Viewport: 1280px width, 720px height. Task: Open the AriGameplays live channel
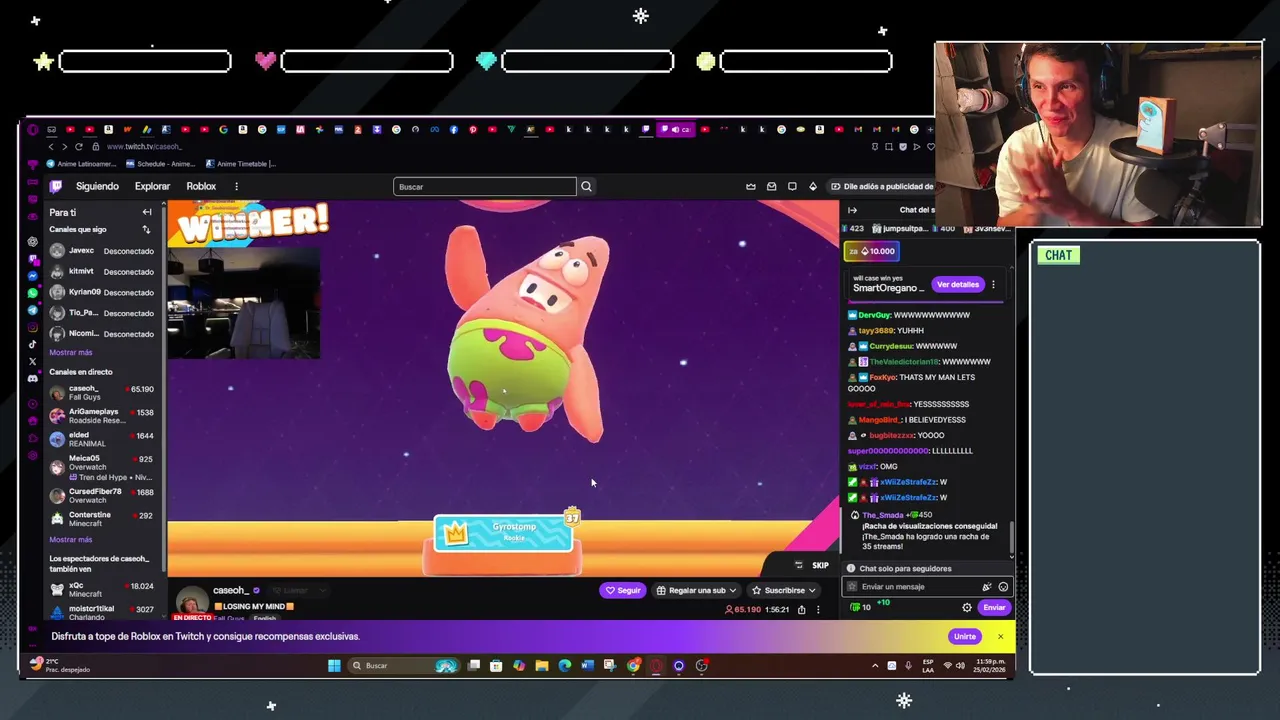point(104,416)
